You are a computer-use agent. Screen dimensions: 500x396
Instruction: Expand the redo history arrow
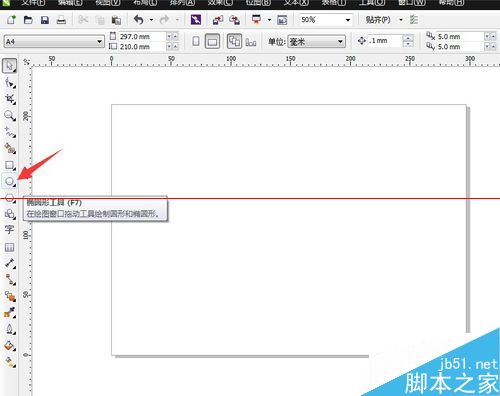177,20
